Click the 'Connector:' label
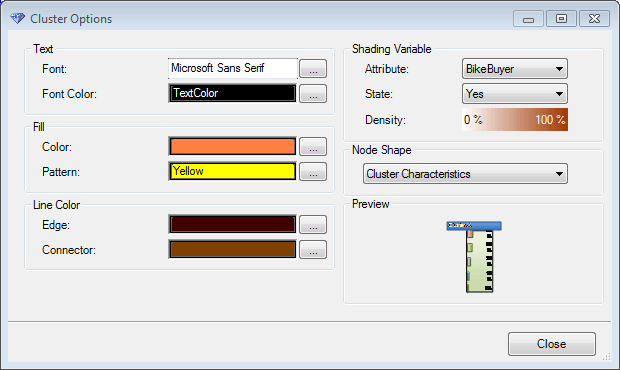The width and height of the screenshot is (620, 370). click(x=69, y=250)
